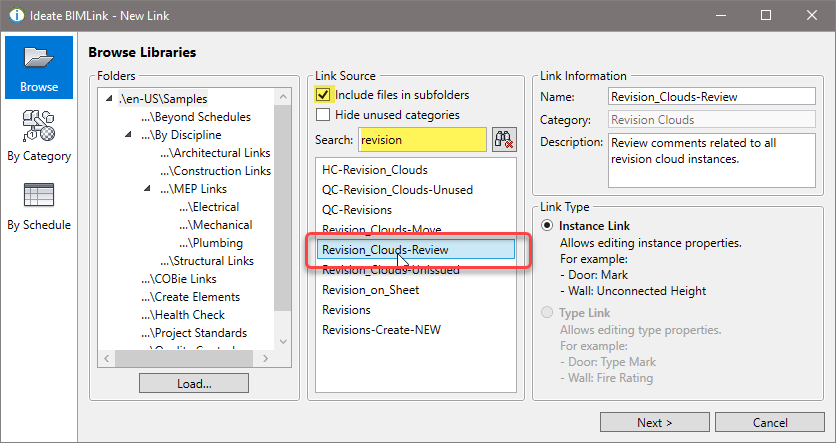Collapse the .\en-US\Samples root folder

point(109,99)
